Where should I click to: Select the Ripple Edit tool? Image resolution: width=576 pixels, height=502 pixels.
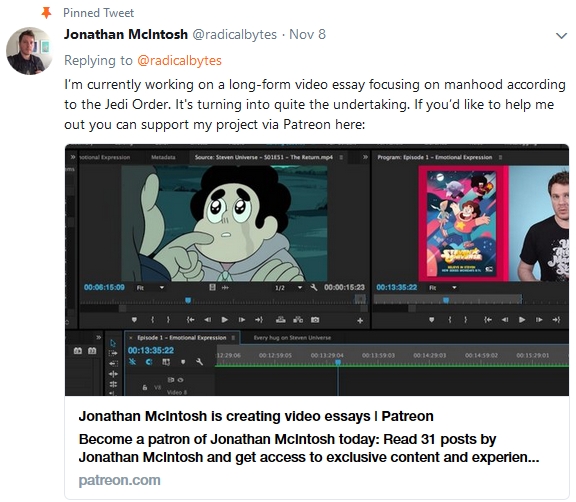pyautogui.click(x=113, y=374)
